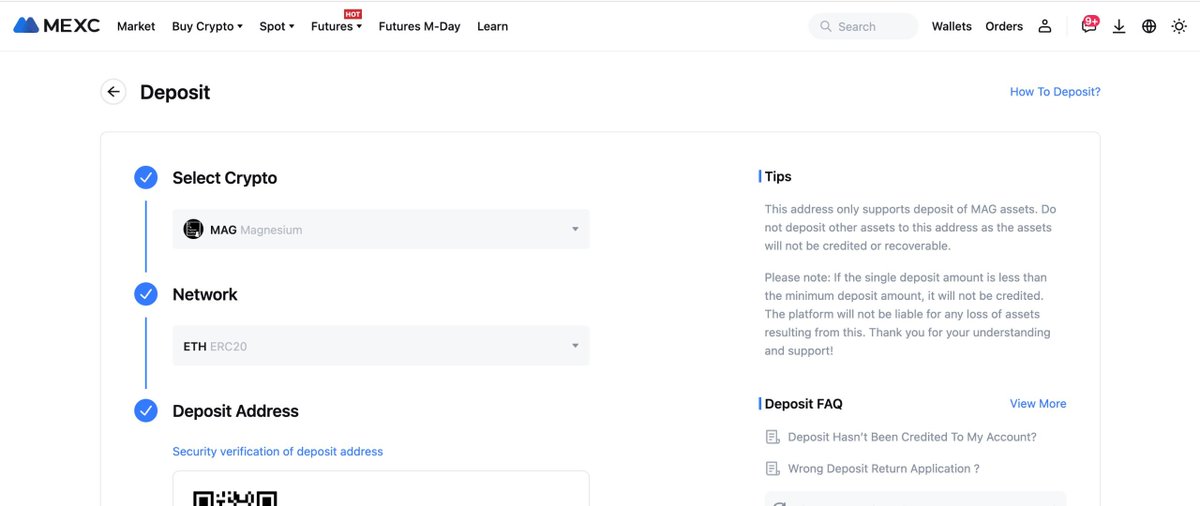
Task: Click the deposit address QR code
Action: [235, 497]
